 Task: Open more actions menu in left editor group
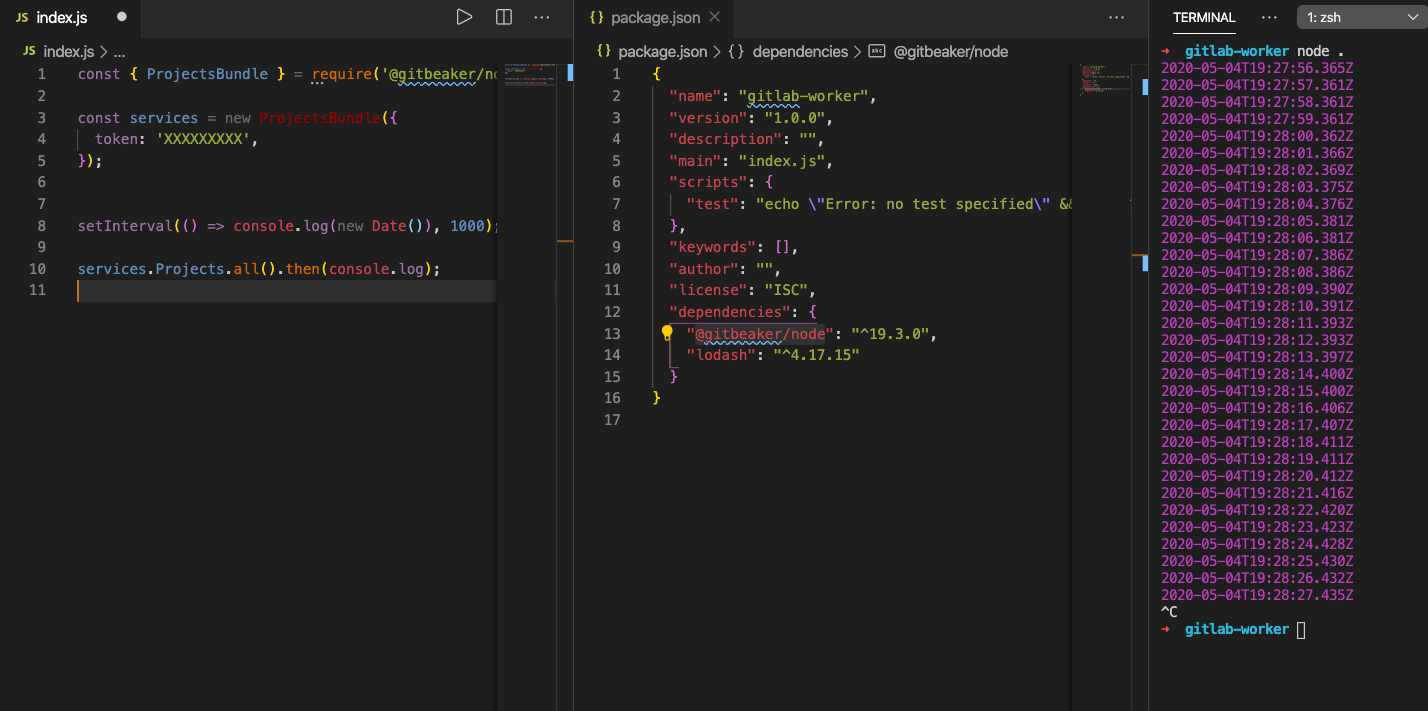tap(541, 16)
